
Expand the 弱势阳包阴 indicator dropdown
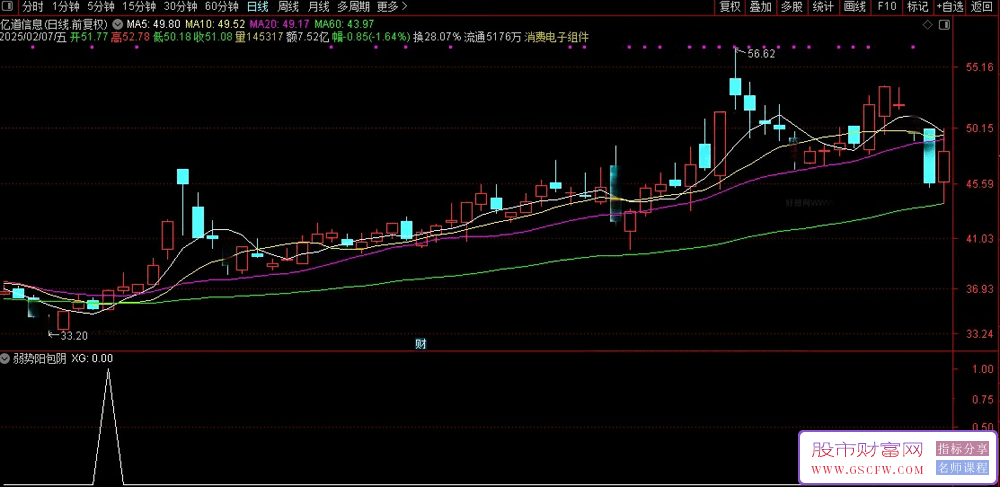click(x=6, y=358)
